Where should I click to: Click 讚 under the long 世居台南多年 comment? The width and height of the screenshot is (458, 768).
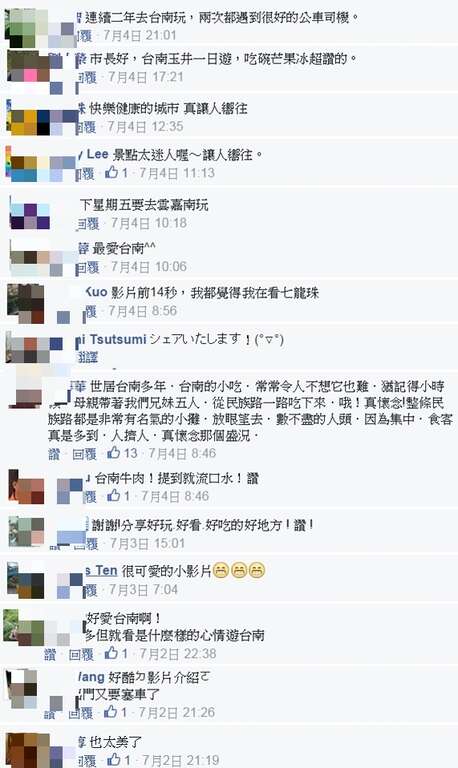coord(53,454)
